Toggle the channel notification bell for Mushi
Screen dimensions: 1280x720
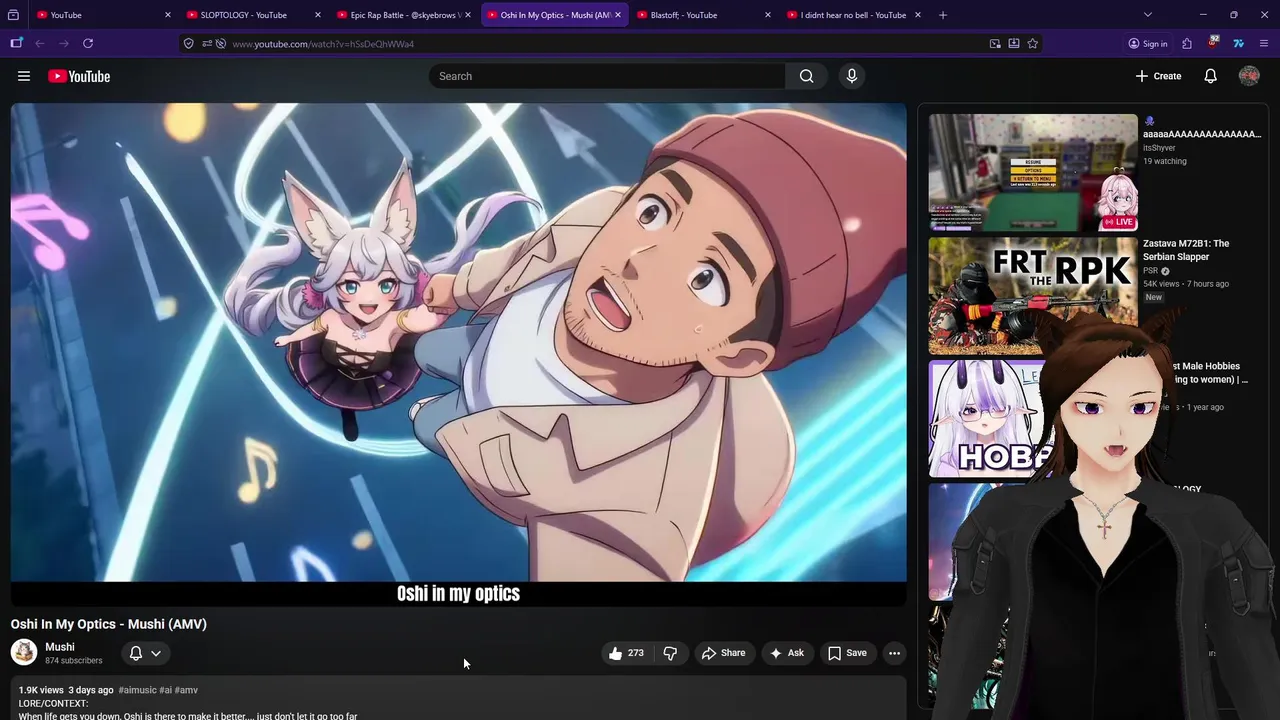click(x=136, y=653)
